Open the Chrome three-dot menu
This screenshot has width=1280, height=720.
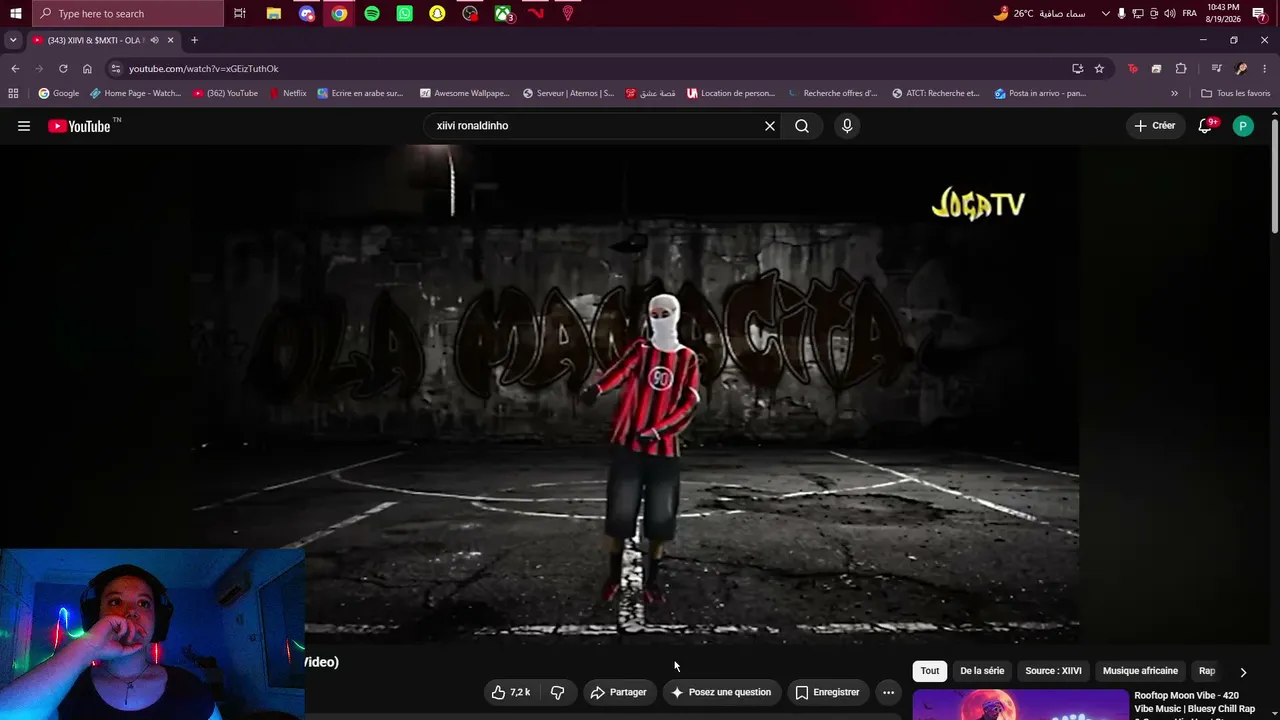[1265, 69]
